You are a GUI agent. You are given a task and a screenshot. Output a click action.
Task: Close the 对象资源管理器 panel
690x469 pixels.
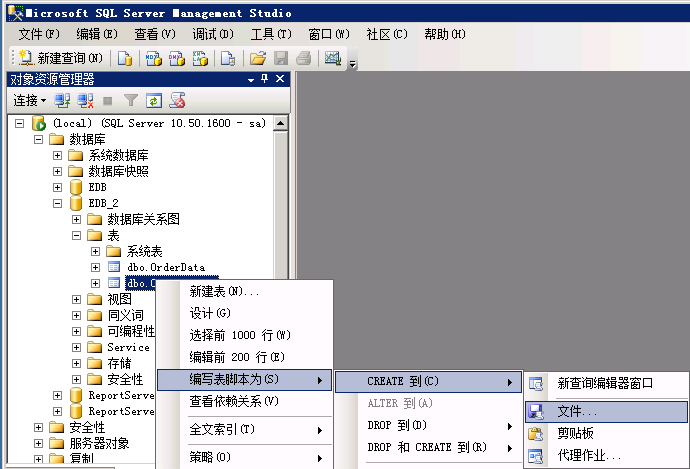[x=280, y=79]
